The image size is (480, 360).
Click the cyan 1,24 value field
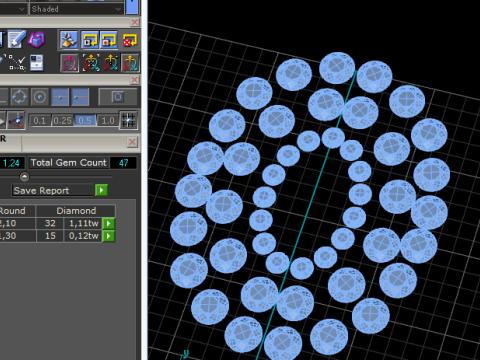pos(12,163)
